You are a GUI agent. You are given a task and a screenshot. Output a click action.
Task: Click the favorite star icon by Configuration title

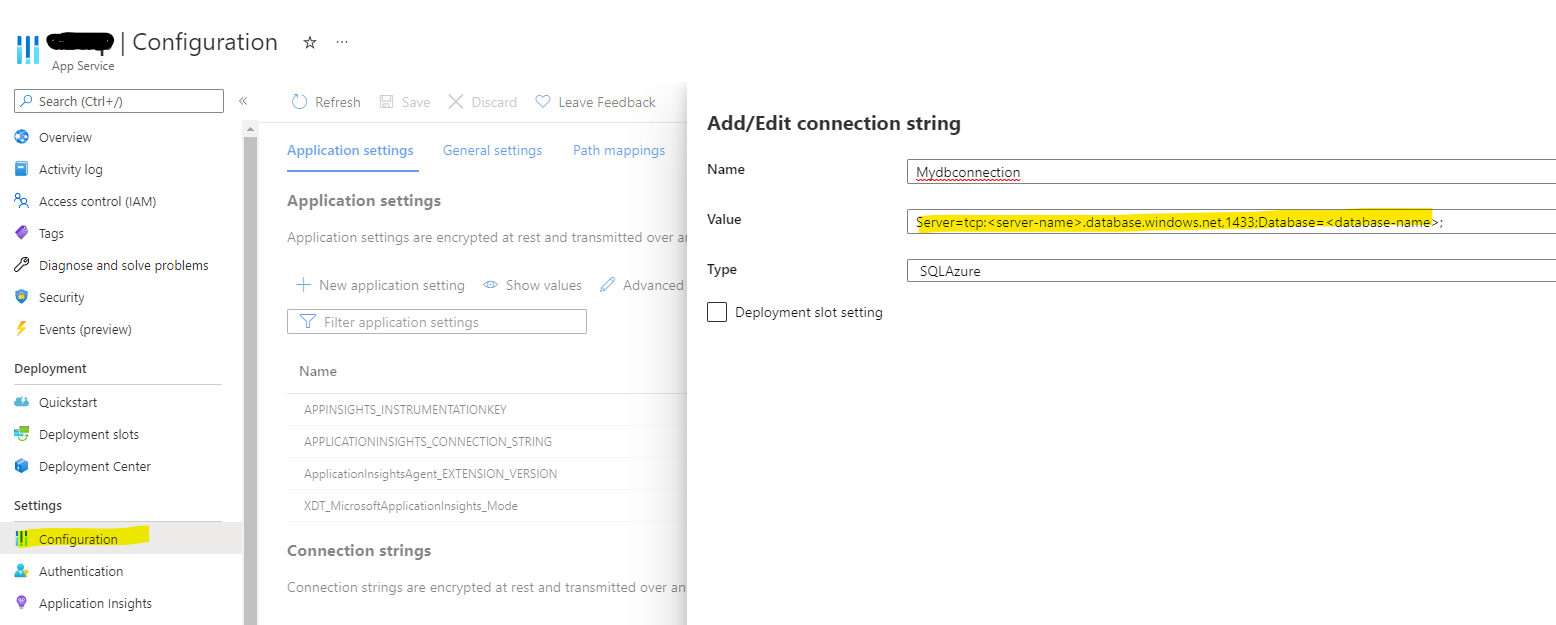pos(310,43)
